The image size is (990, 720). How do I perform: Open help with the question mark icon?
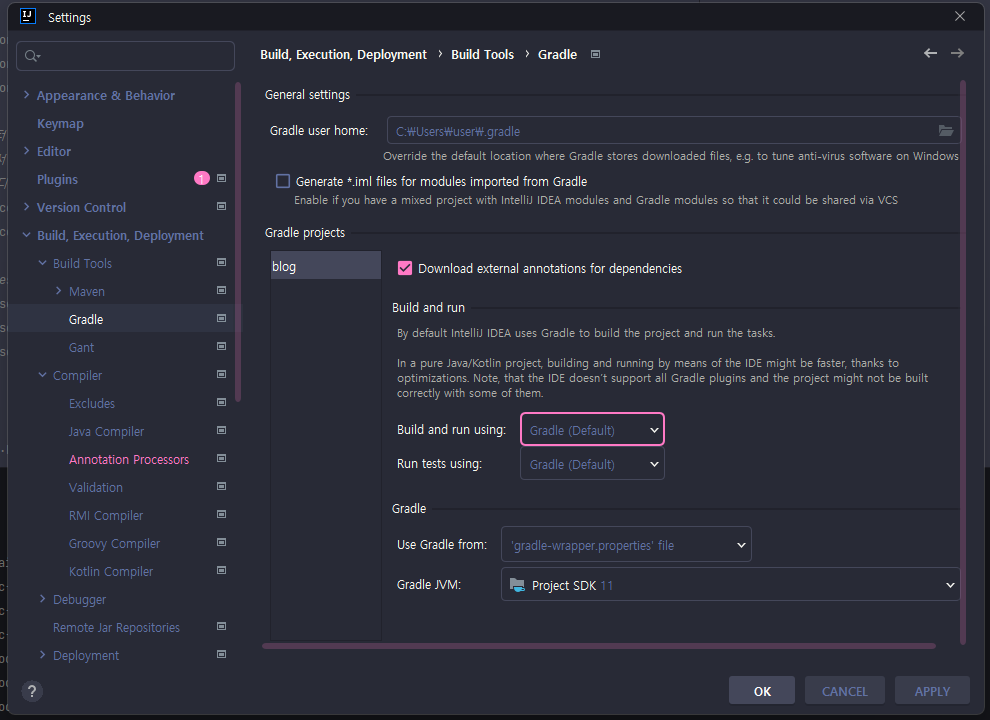click(x=32, y=691)
